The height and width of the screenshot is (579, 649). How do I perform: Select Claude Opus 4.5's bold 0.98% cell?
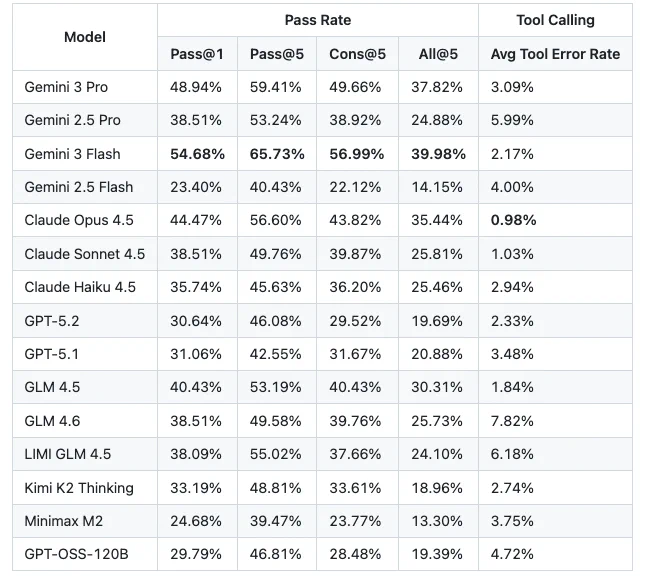tap(514, 220)
